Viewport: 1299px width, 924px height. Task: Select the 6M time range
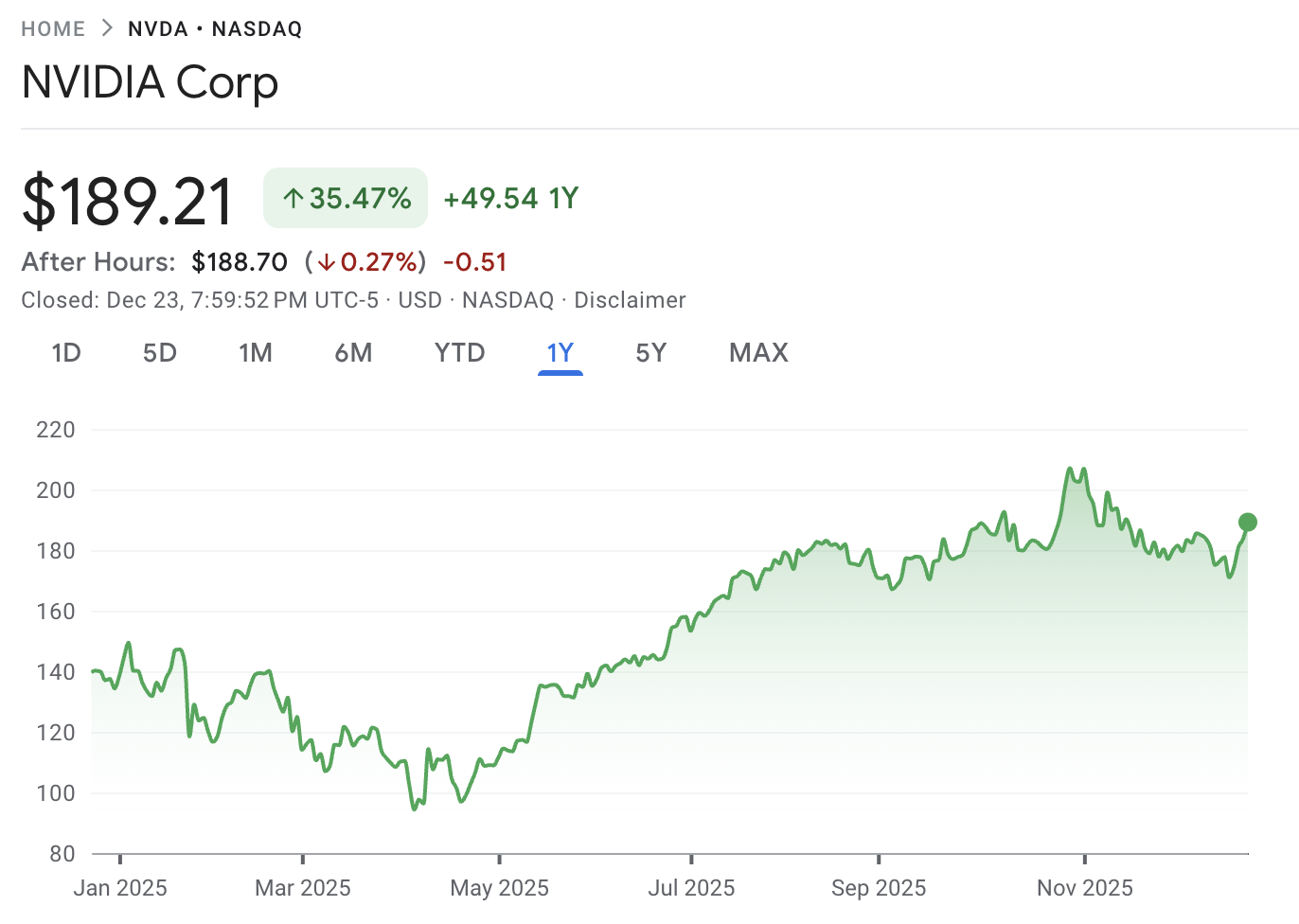354,352
